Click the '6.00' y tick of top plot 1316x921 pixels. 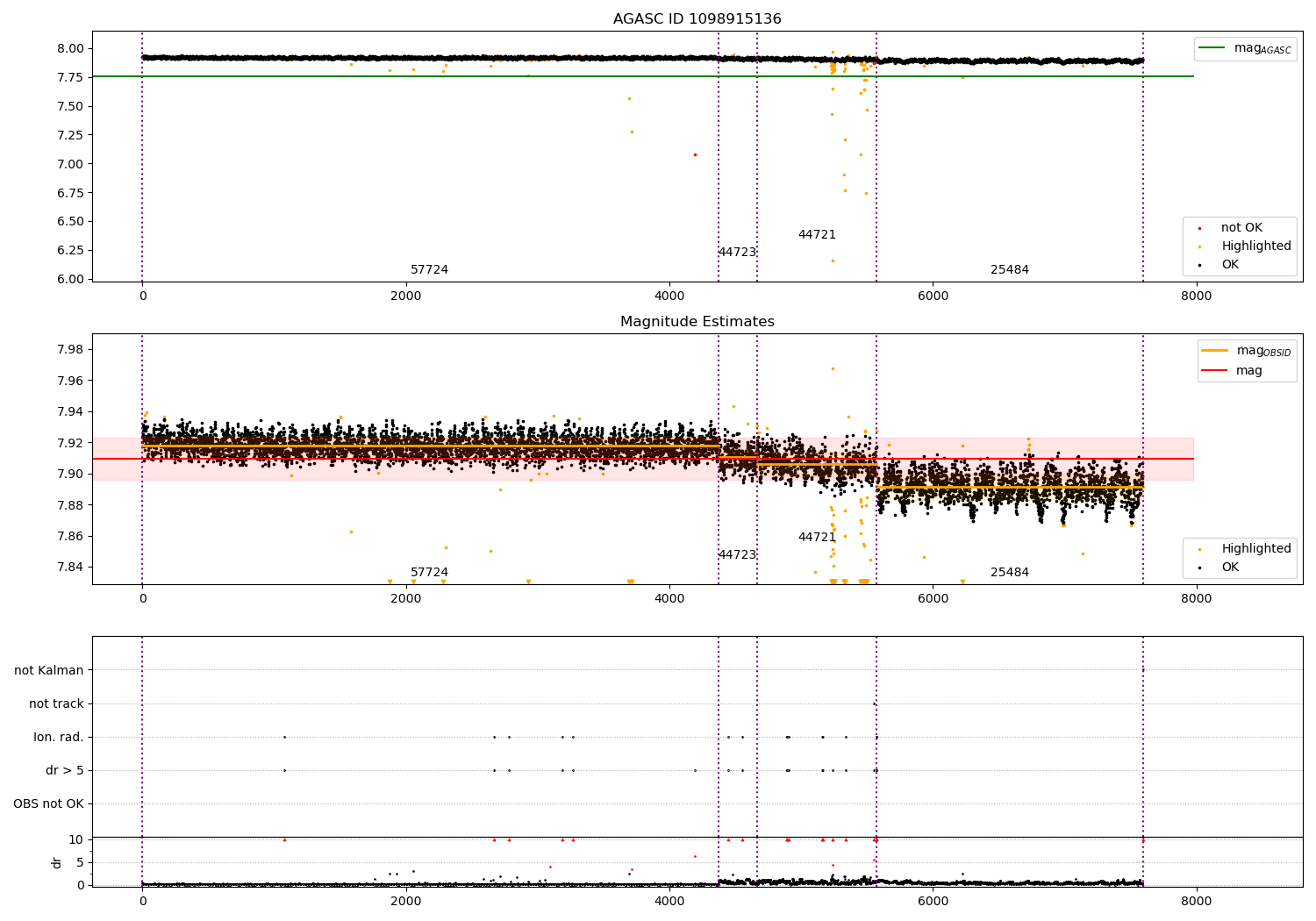tap(71, 280)
